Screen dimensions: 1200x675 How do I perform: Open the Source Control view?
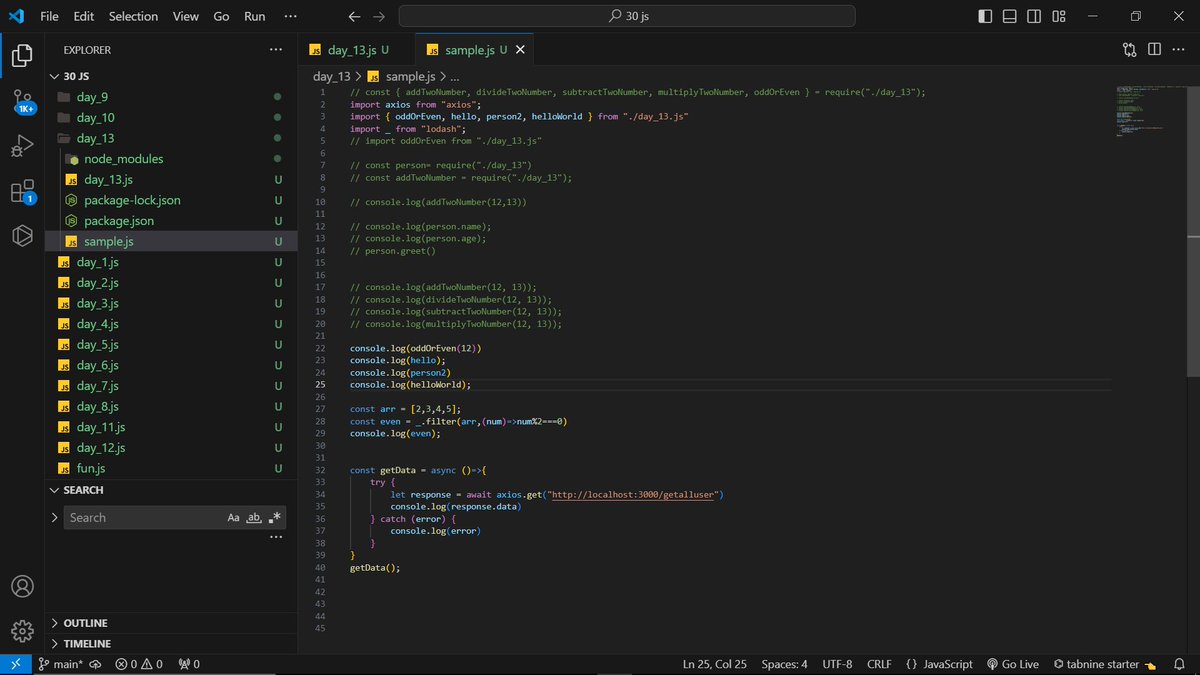click(x=21, y=101)
